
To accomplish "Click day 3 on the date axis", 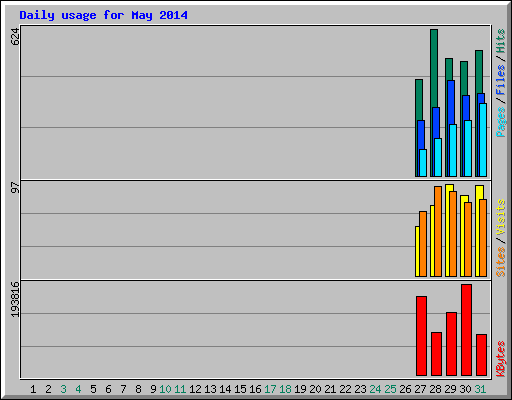I will [63, 389].
